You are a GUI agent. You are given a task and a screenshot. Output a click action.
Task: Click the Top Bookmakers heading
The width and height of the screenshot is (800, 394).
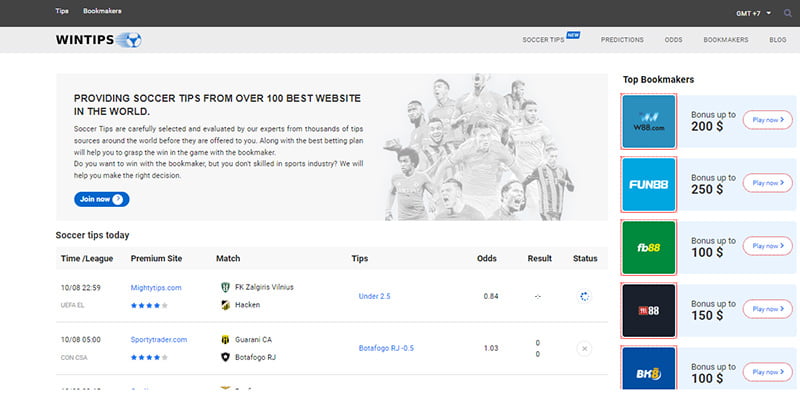pyautogui.click(x=658, y=80)
